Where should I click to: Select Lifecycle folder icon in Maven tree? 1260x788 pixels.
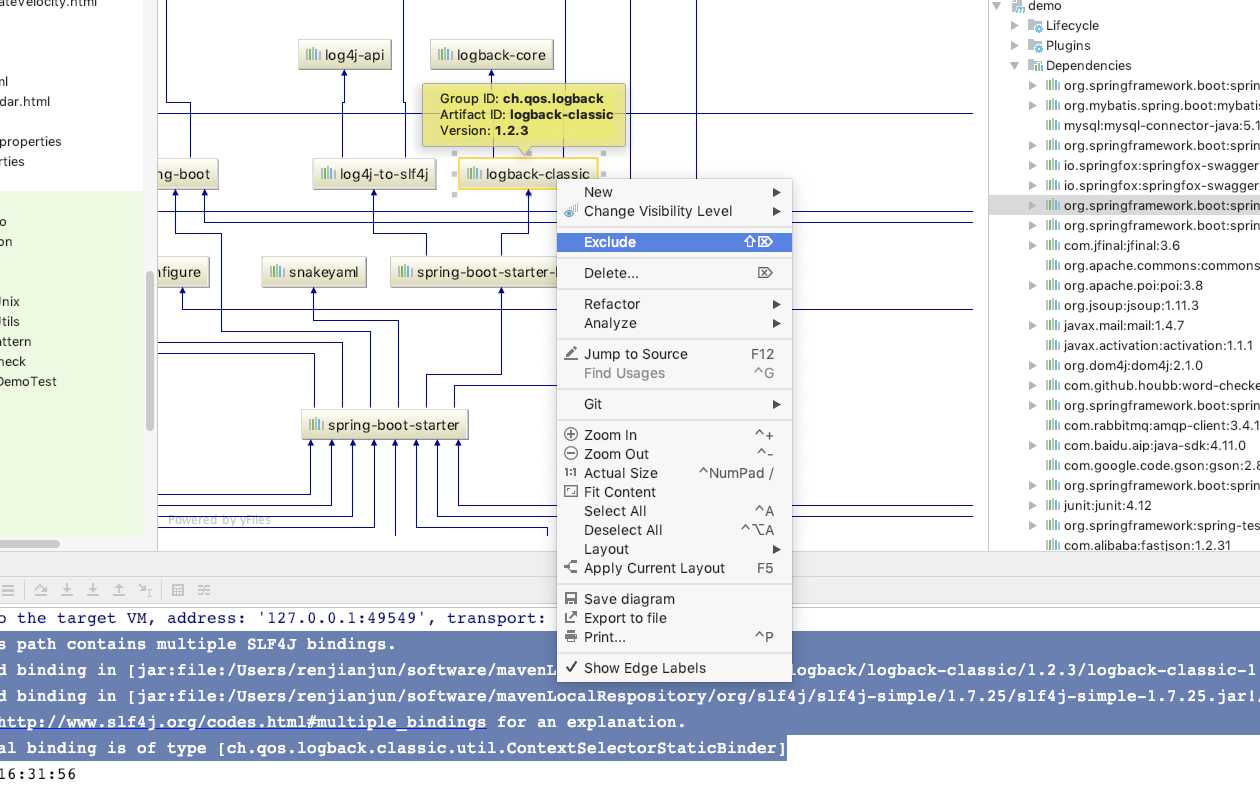tap(1036, 26)
